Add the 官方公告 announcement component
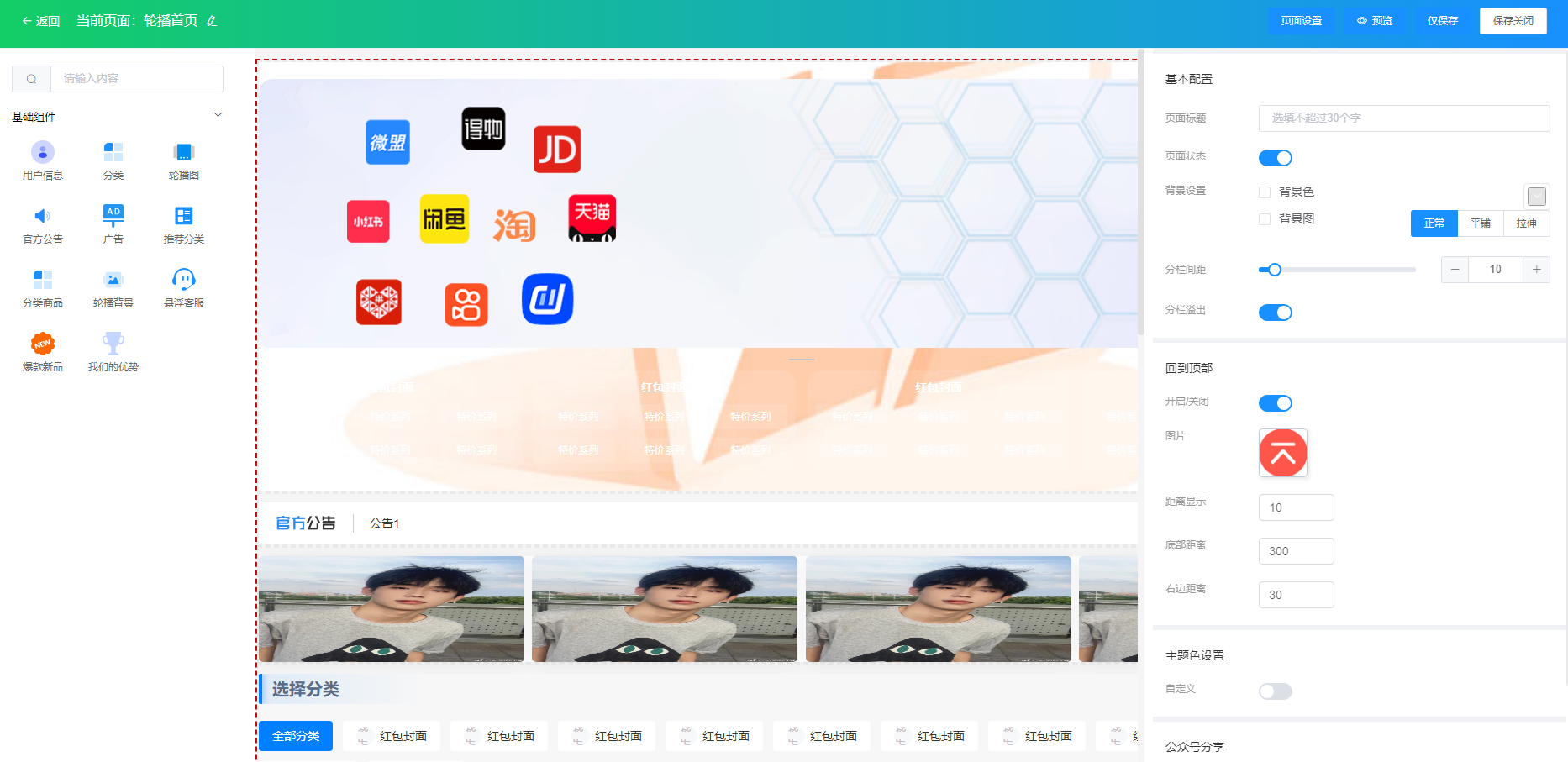This screenshot has height=762, width=1568. 43,217
